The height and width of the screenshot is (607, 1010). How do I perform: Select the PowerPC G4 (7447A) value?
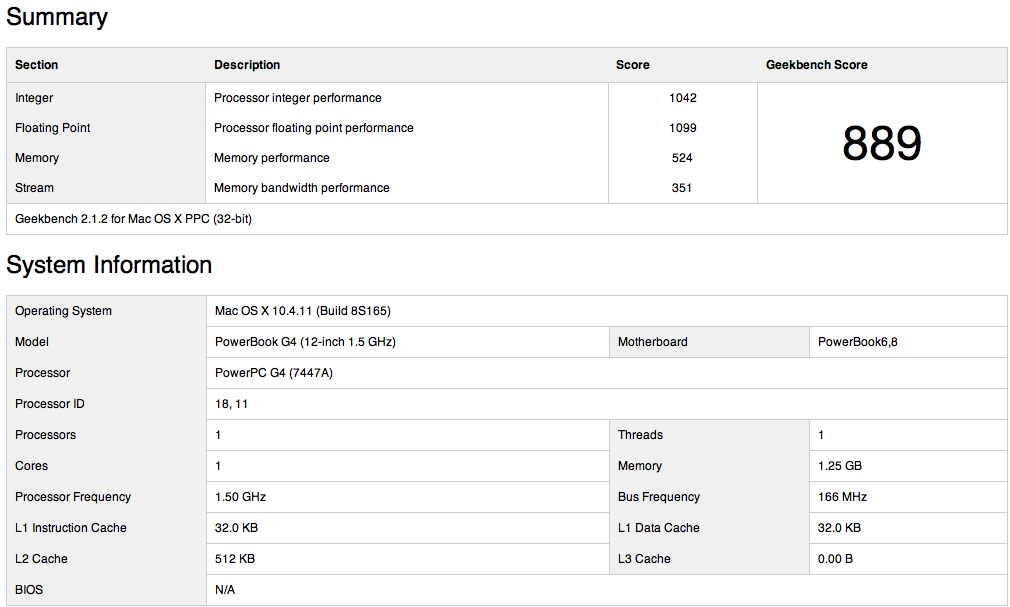coord(274,372)
